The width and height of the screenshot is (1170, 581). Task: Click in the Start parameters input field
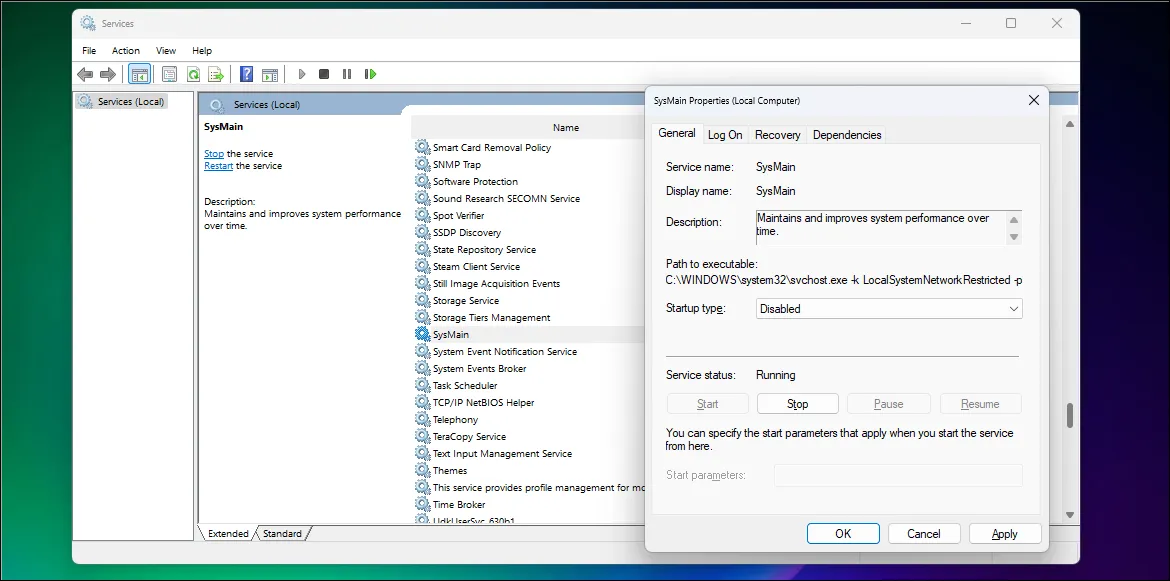[x=897, y=475]
